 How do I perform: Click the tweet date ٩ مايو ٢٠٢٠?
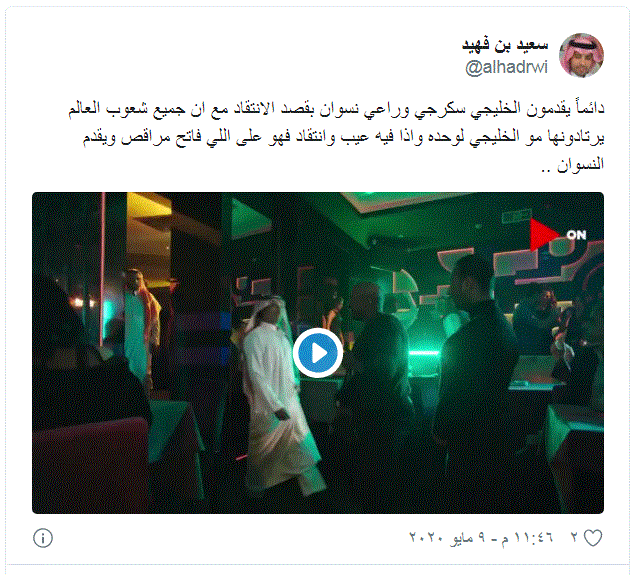pyautogui.click(x=447, y=538)
